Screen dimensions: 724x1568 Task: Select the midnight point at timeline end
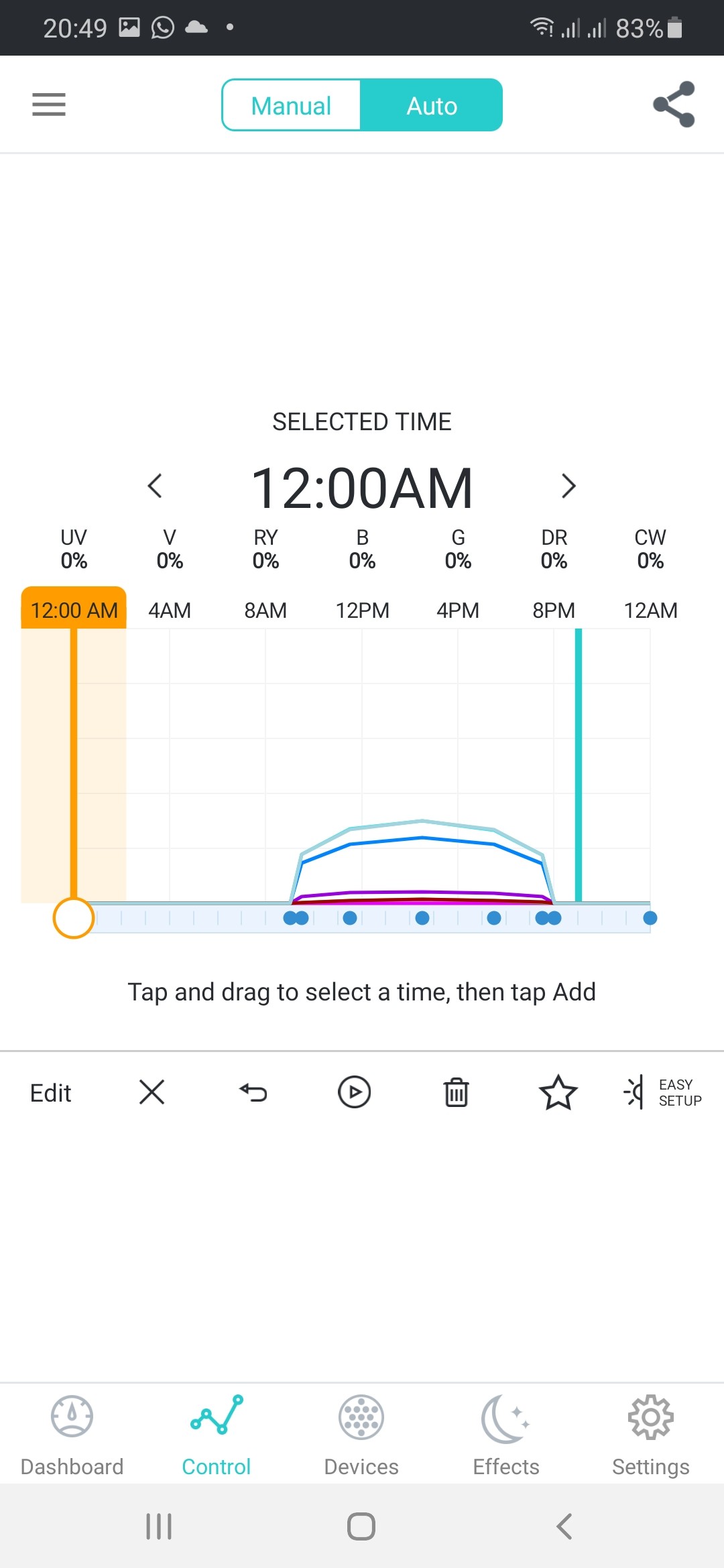(x=650, y=918)
